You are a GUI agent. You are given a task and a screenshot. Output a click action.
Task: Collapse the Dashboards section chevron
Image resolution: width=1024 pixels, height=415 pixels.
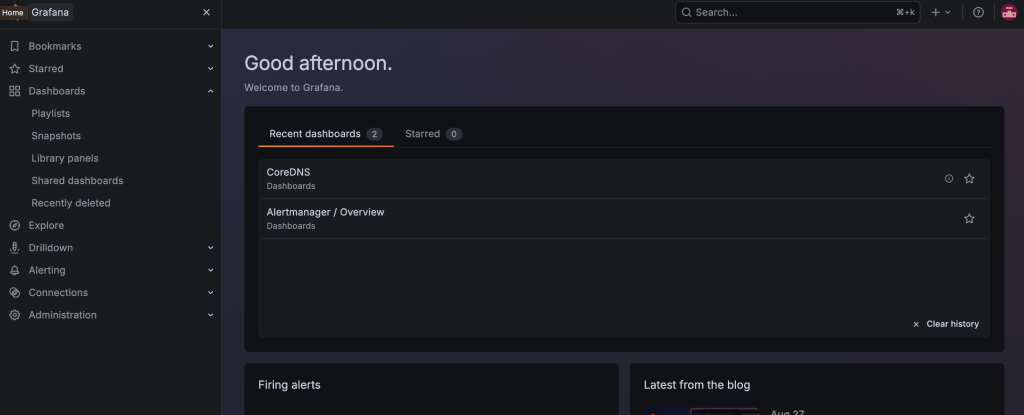[x=210, y=91]
